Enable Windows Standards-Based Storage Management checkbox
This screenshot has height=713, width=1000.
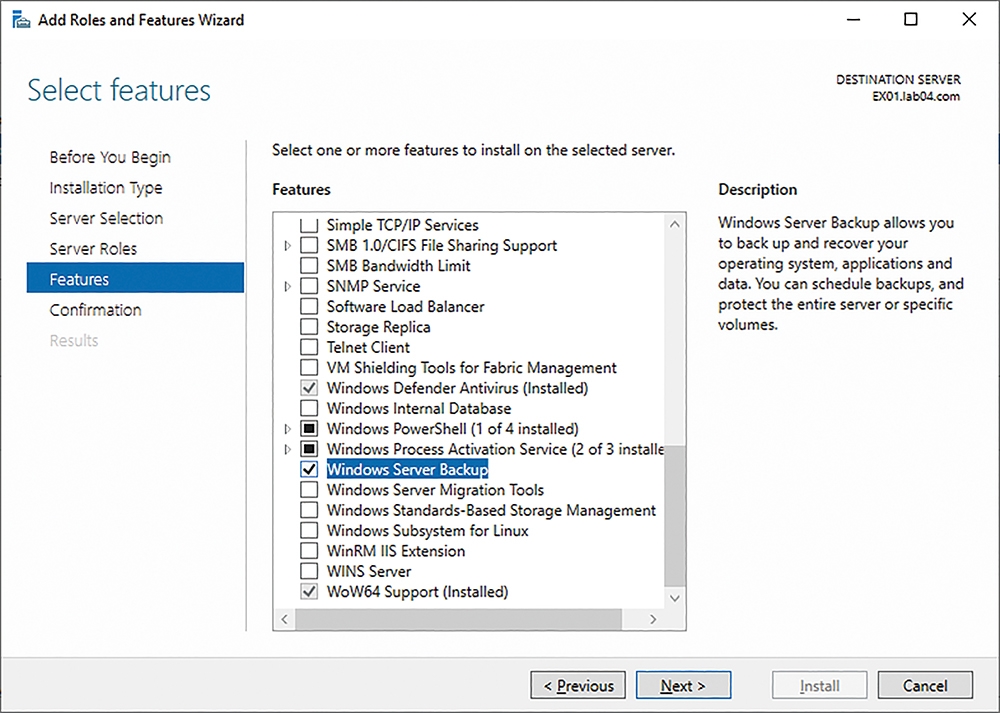click(309, 510)
